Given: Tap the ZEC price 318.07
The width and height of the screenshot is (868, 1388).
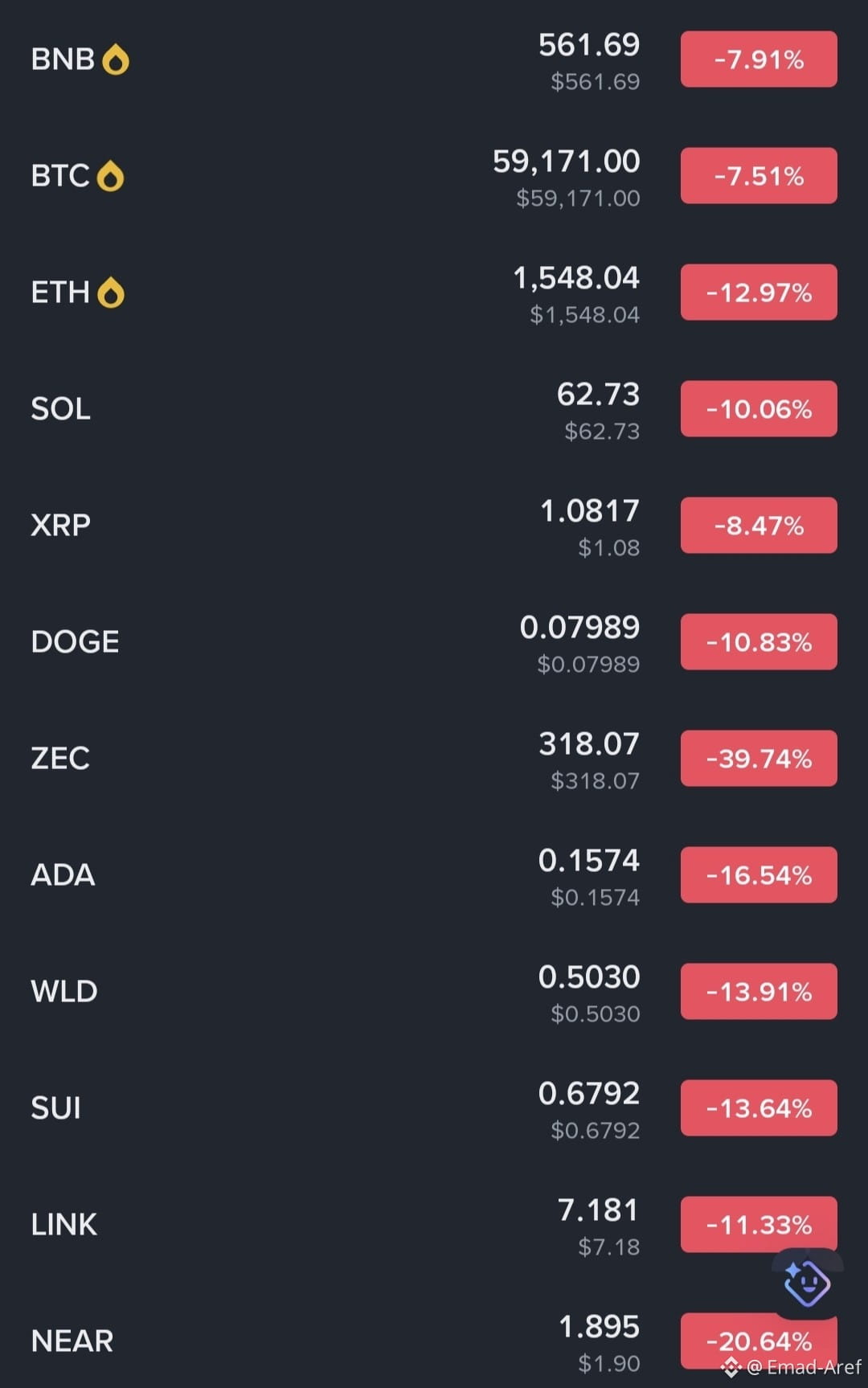Looking at the screenshot, I should pyautogui.click(x=589, y=744).
